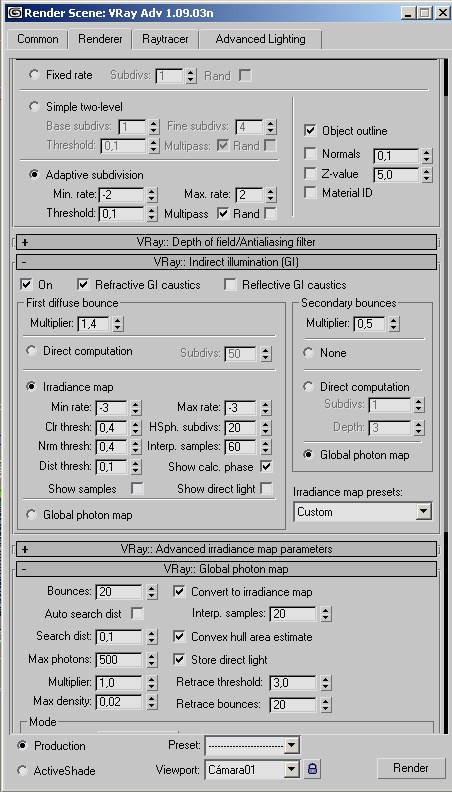Select Global photon map for first bounce
Image resolution: width=452 pixels, height=792 pixels.
31,515
